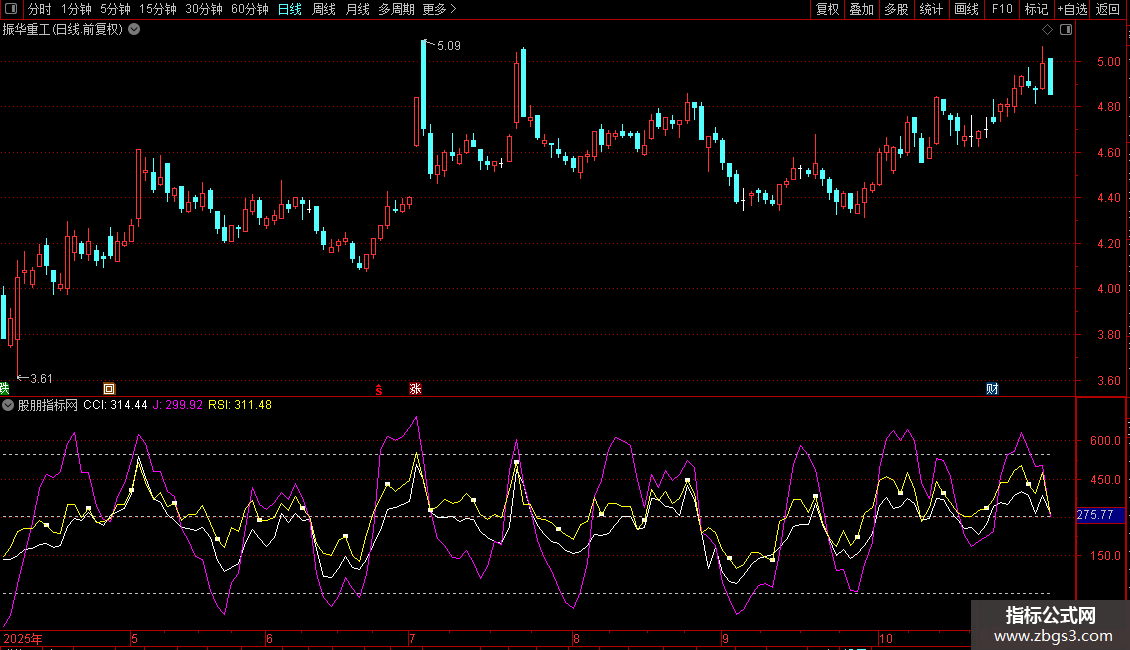Click the red 涨 marker icon
Screen dimensions: 1130x650
pos(415,389)
